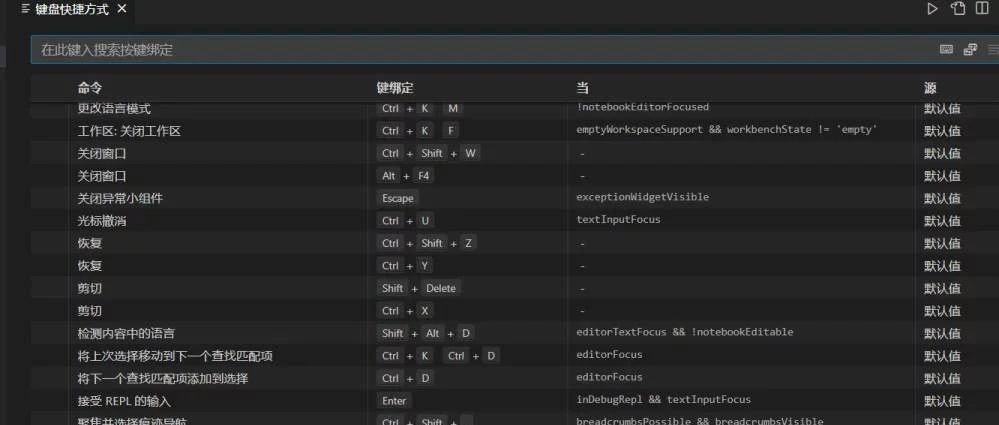Click the emptyWorkspaceSupport && workbenchState when expression
The image size is (999, 425).
click(727, 129)
